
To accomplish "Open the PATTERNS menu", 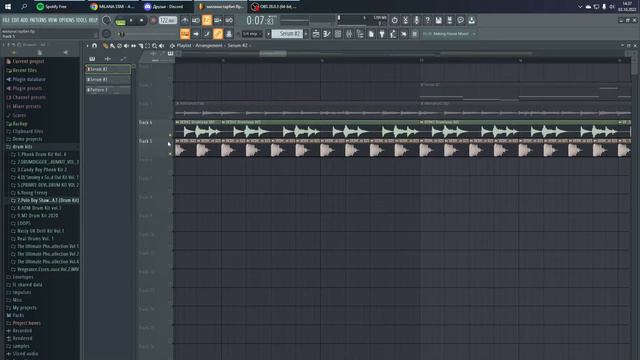I will (x=38, y=20).
